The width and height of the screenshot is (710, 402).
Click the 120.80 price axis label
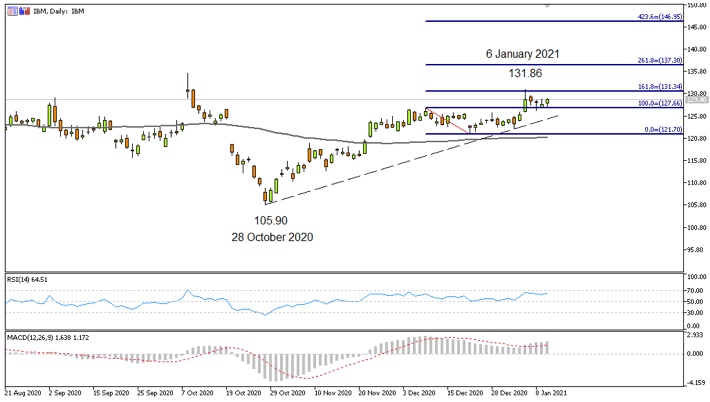click(x=698, y=139)
